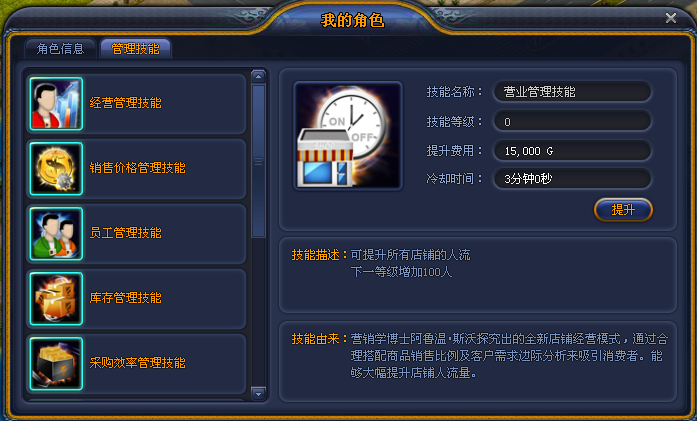Click the 销售价格管理技能 gold coin icon

coord(56,168)
